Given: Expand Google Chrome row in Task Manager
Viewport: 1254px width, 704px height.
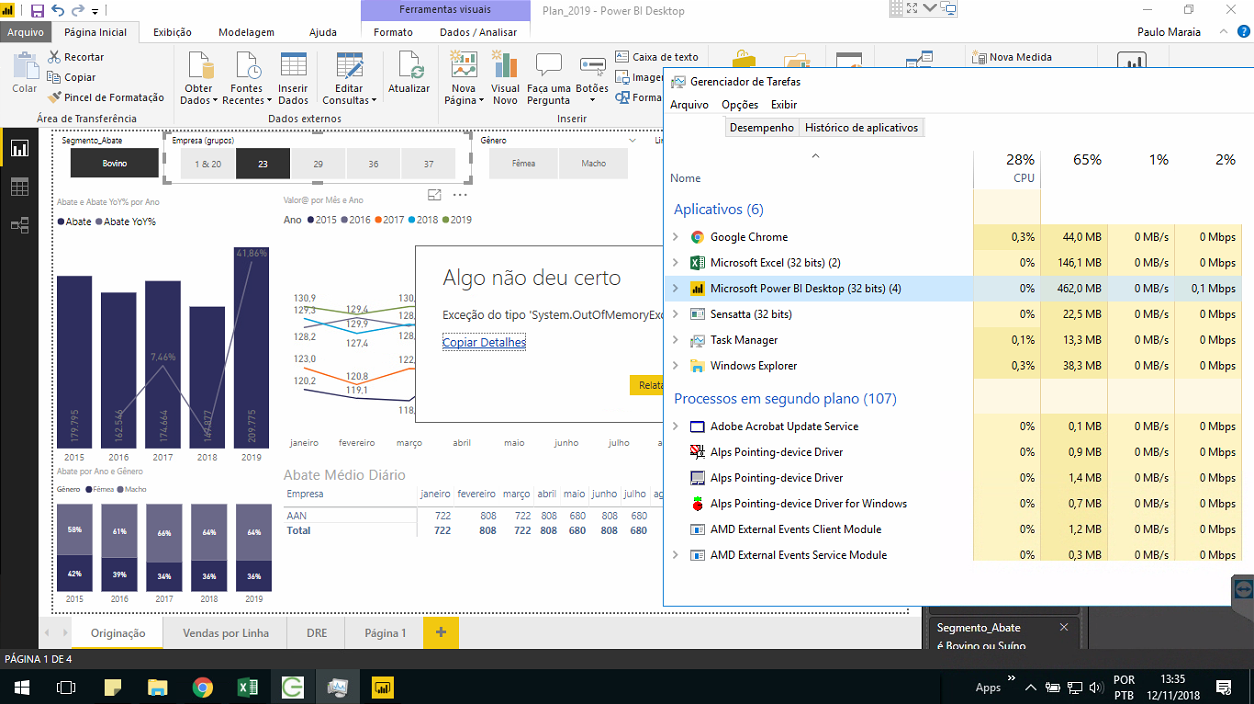Looking at the screenshot, I should point(676,237).
